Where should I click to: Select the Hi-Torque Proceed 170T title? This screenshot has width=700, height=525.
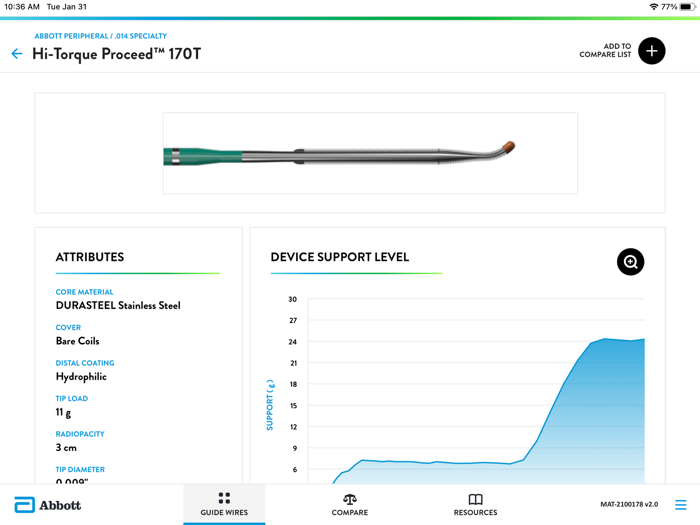click(117, 54)
